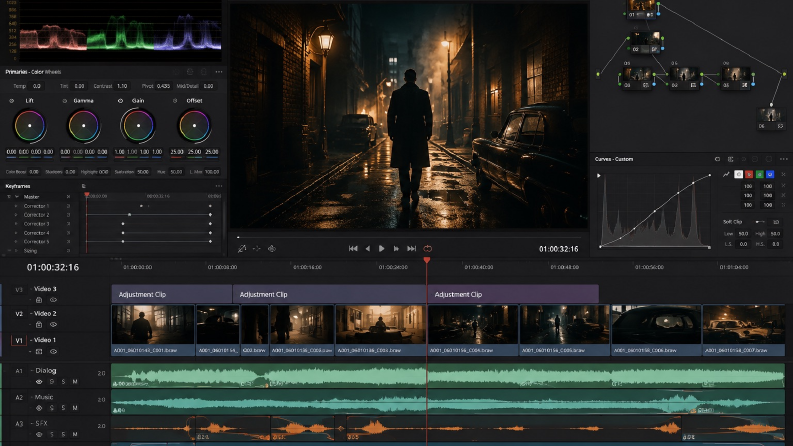Expand Corrector 5 in Keyframes

16,242
